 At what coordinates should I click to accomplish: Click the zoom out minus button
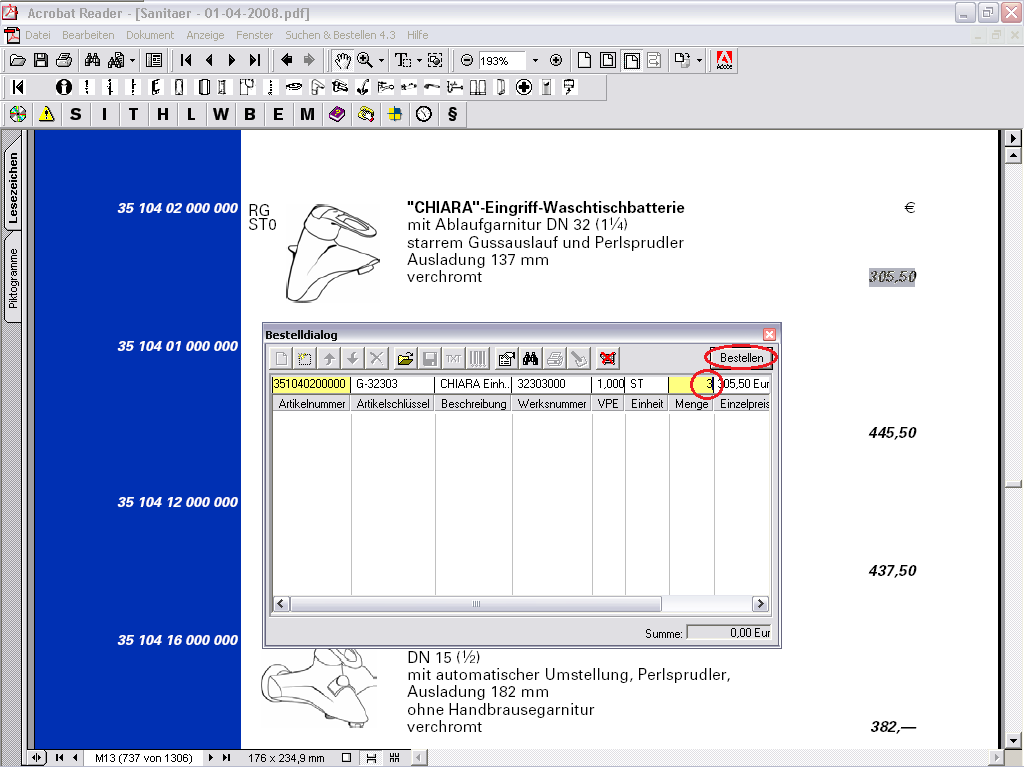[466, 61]
